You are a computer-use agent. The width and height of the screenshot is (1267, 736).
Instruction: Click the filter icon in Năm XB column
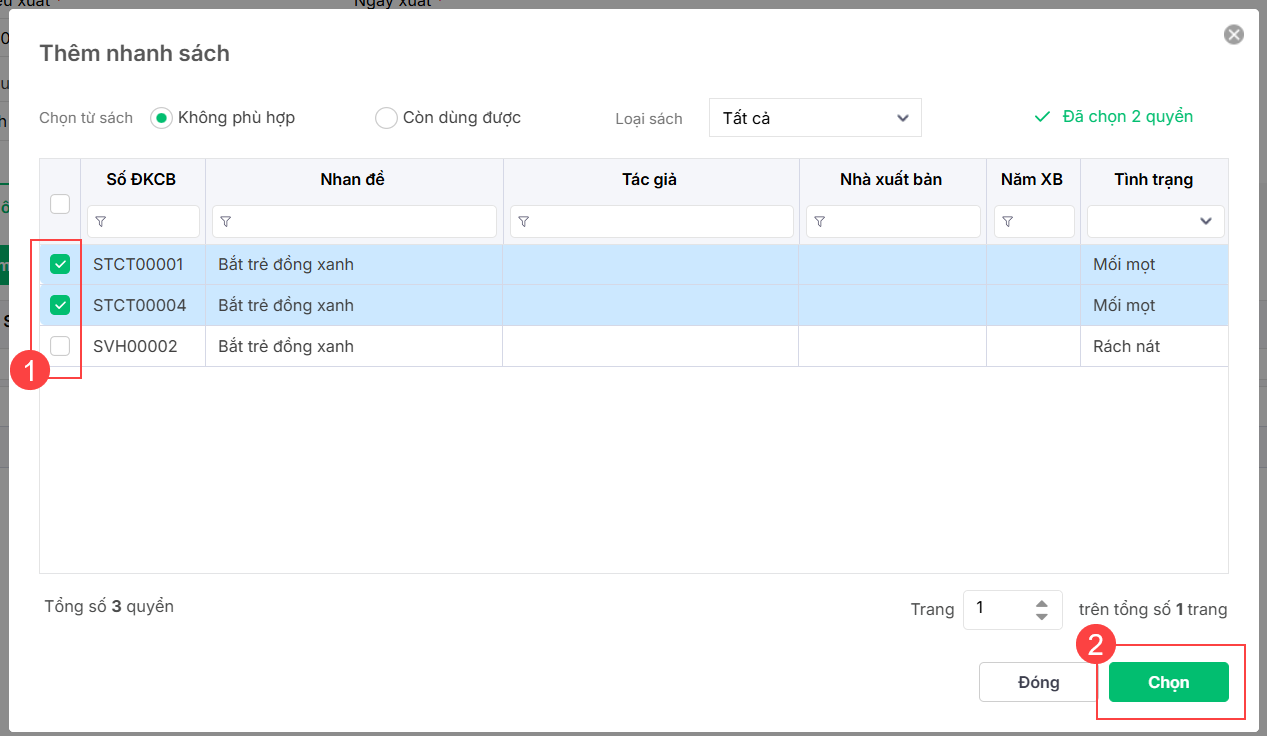pos(1007,222)
